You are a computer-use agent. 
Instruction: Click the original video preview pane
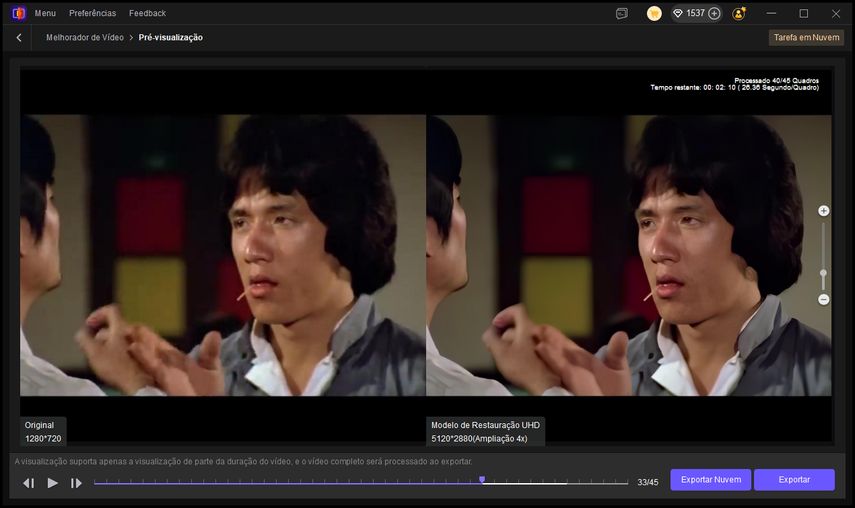click(x=223, y=255)
